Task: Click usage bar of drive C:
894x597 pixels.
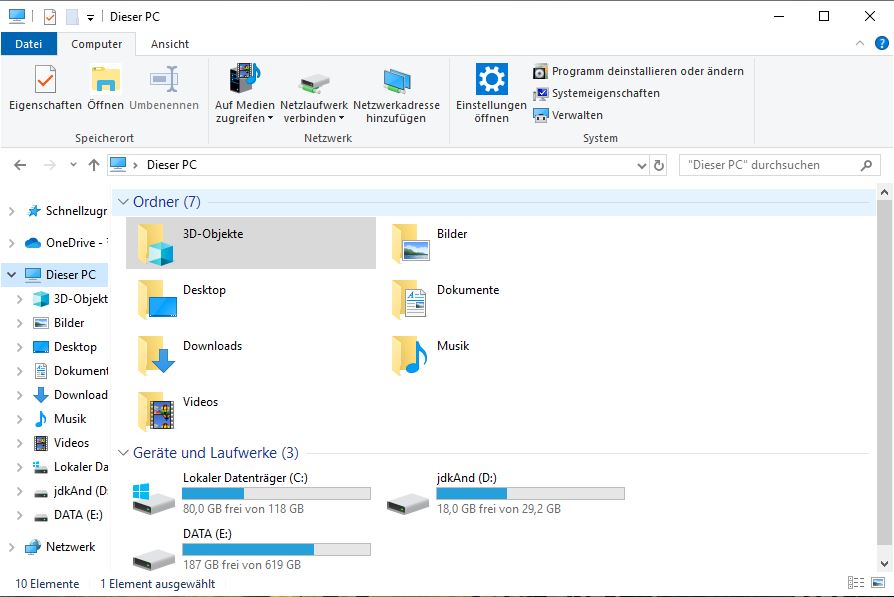Action: pyautogui.click(x=277, y=493)
